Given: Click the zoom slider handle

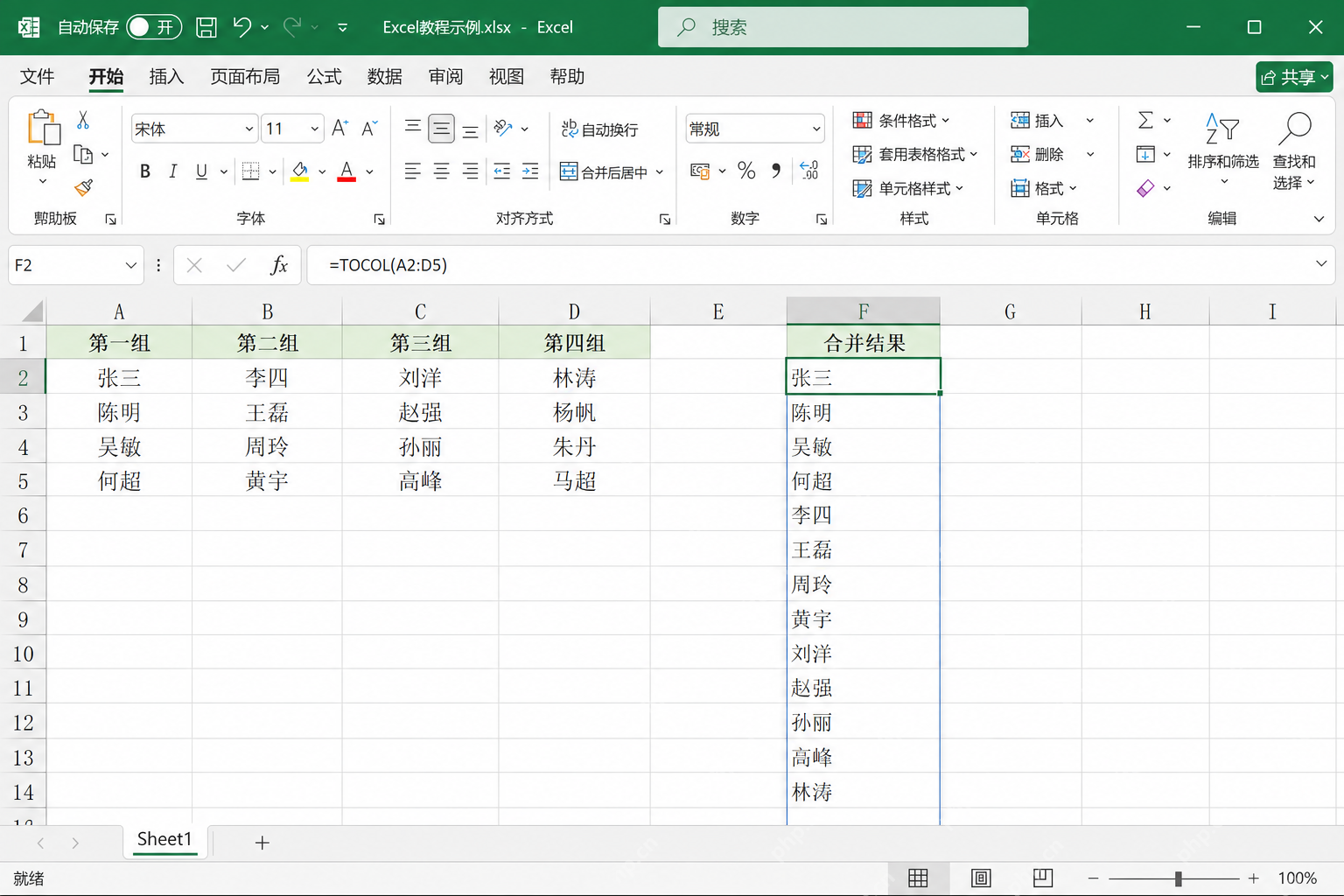Looking at the screenshot, I should pyautogui.click(x=1179, y=878).
